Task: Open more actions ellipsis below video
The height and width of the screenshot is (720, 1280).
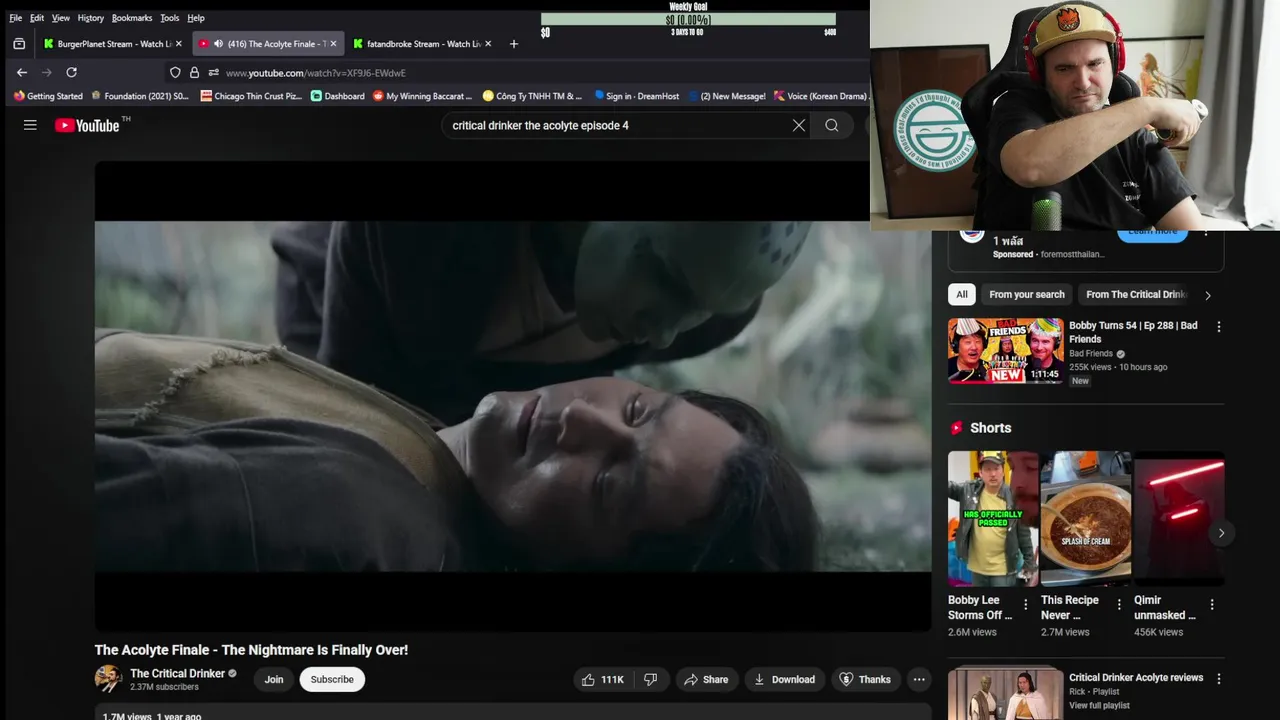Action: coord(919,679)
